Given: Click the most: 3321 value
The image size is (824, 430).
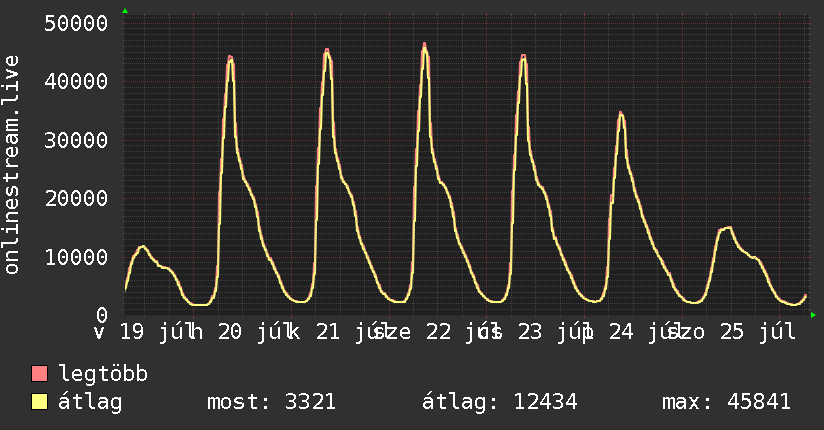Looking at the screenshot, I should 271,402.
